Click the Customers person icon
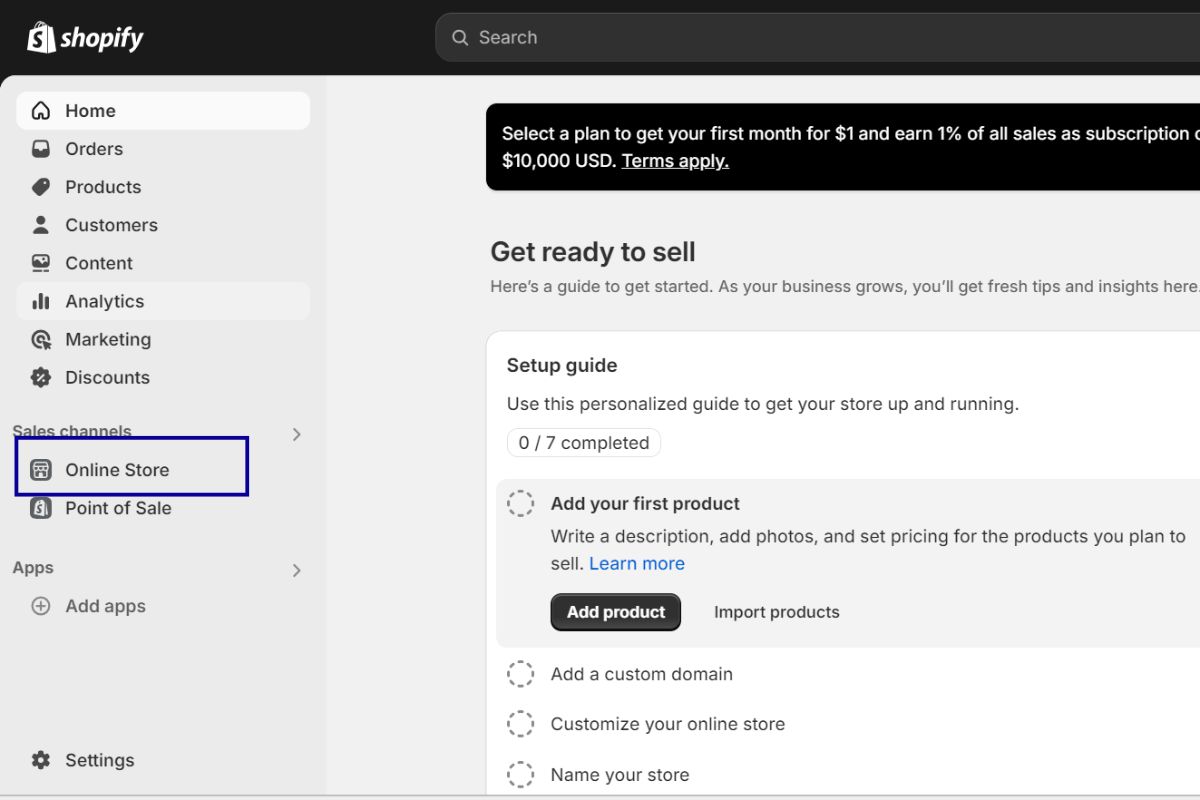The width and height of the screenshot is (1200, 800). click(x=40, y=224)
